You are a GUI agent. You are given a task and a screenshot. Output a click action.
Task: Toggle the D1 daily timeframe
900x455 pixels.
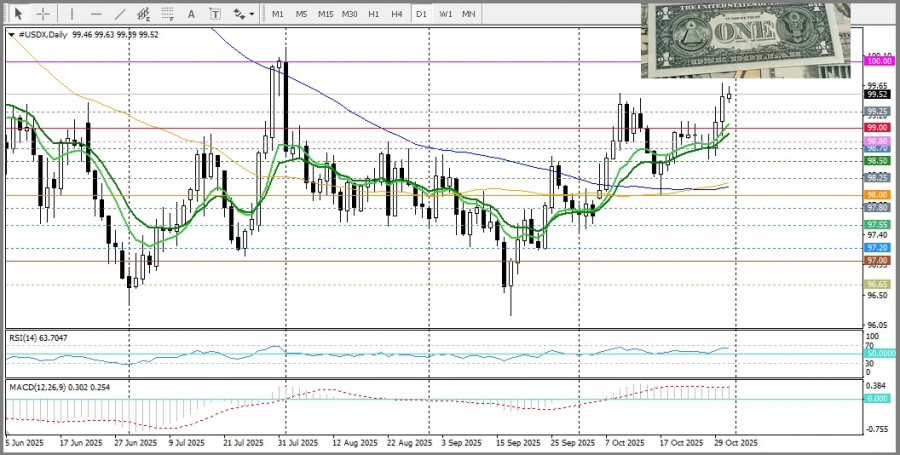pos(421,14)
